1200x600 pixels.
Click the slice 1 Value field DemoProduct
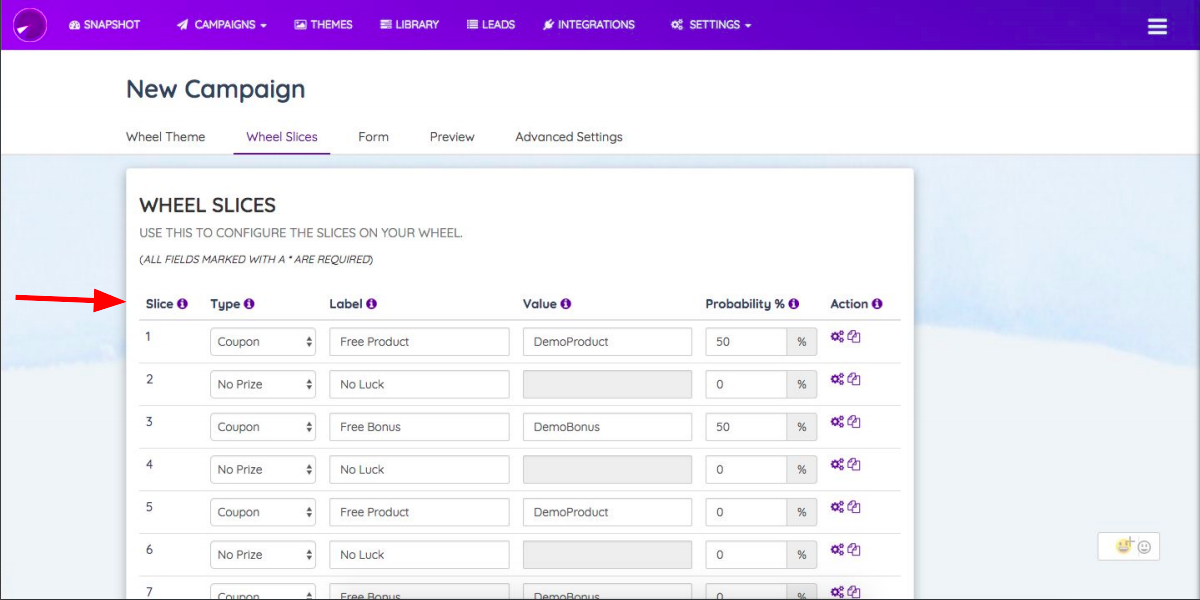(607, 342)
